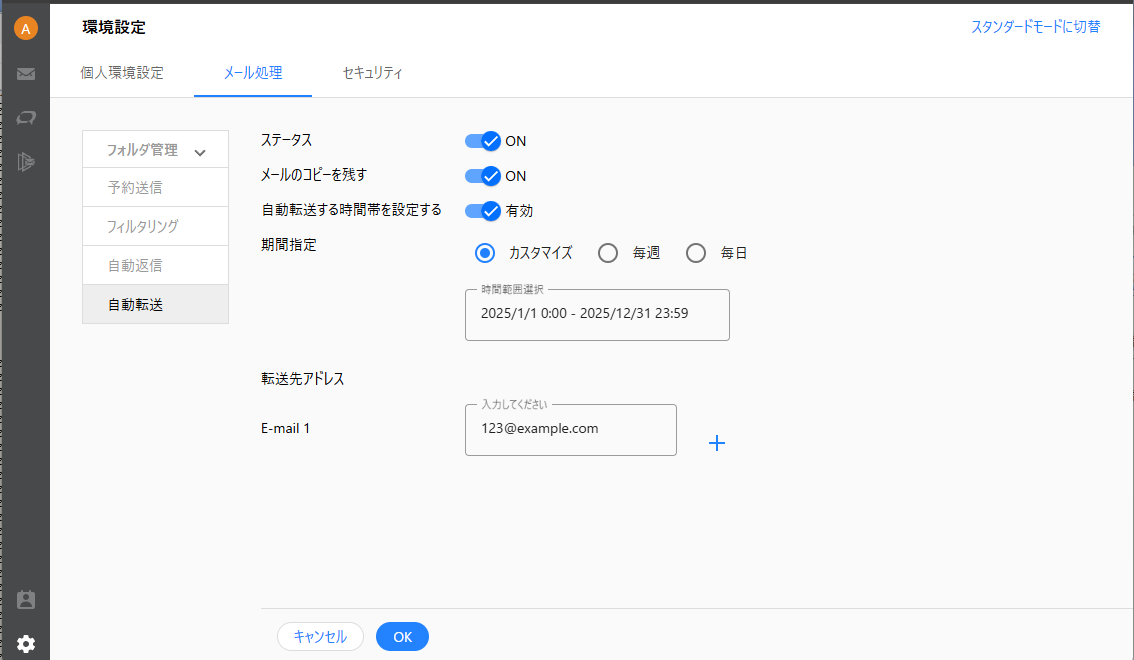This screenshot has height=660, width=1134.
Task: Toggle 自動転送する時間帯を設定する switch
Action: 482,210
